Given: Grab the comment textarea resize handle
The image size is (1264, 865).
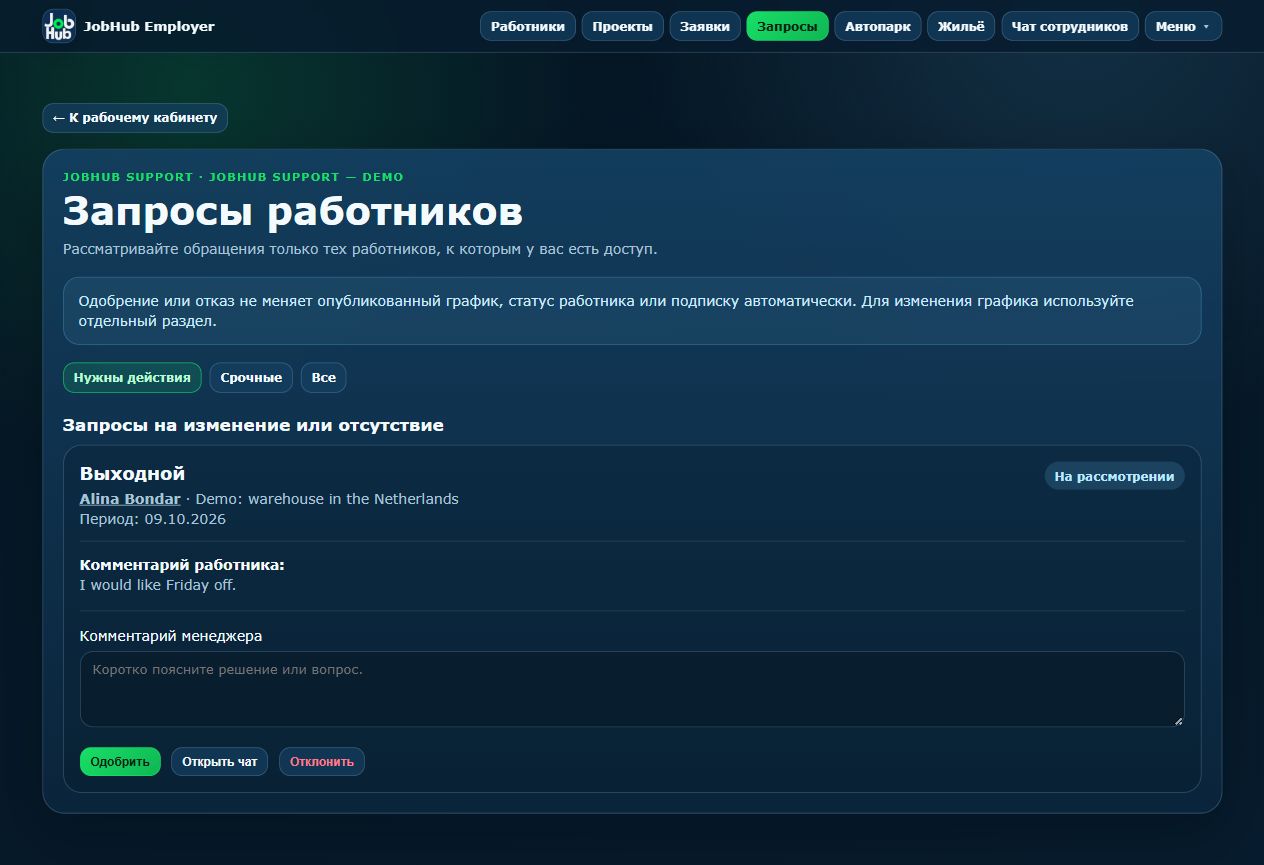Looking at the screenshot, I should point(1177,719).
